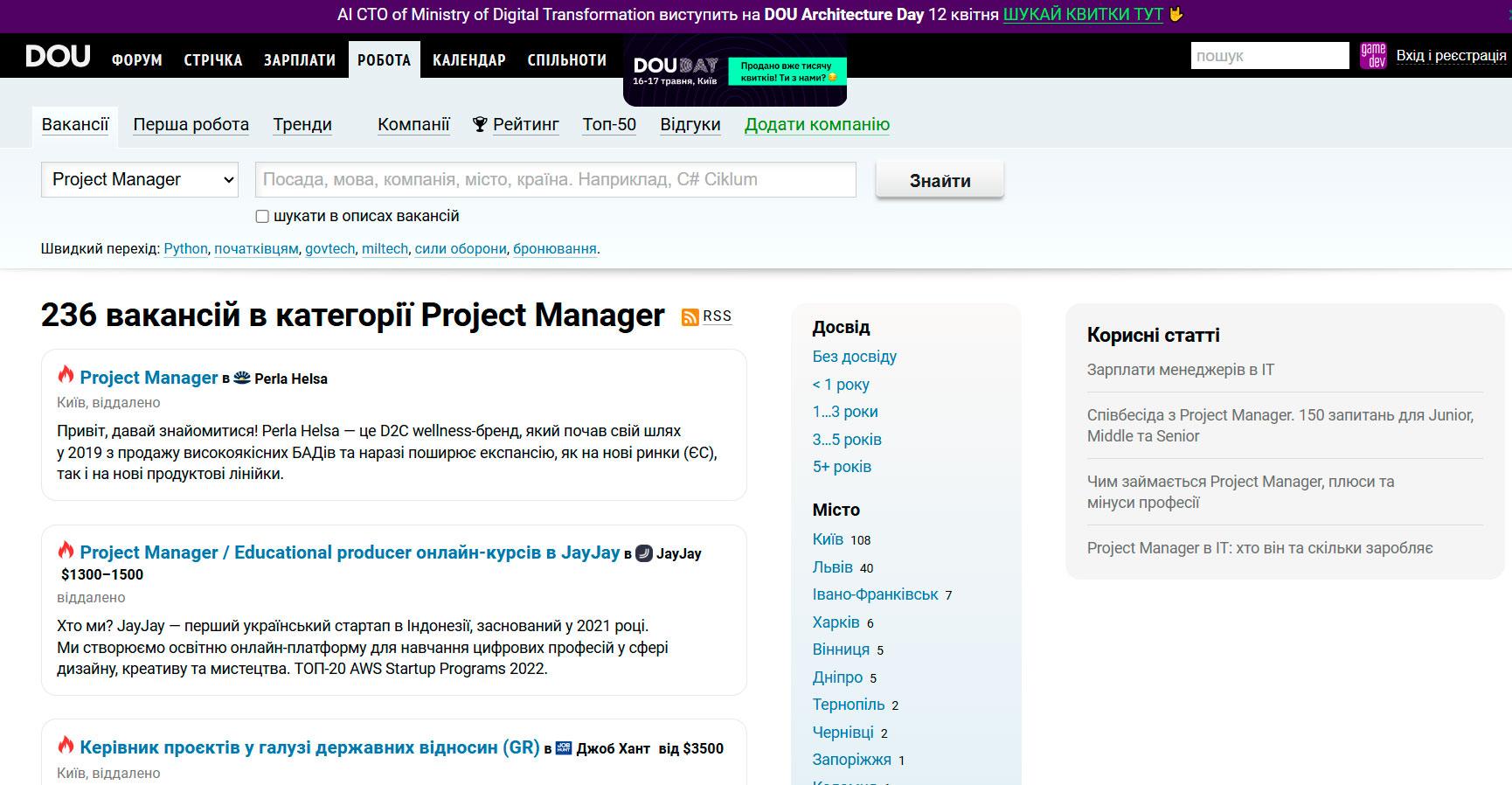The width and height of the screenshot is (1512, 785).
Task: Open КАЛЕНДАР in the top menu
Action: tap(469, 60)
